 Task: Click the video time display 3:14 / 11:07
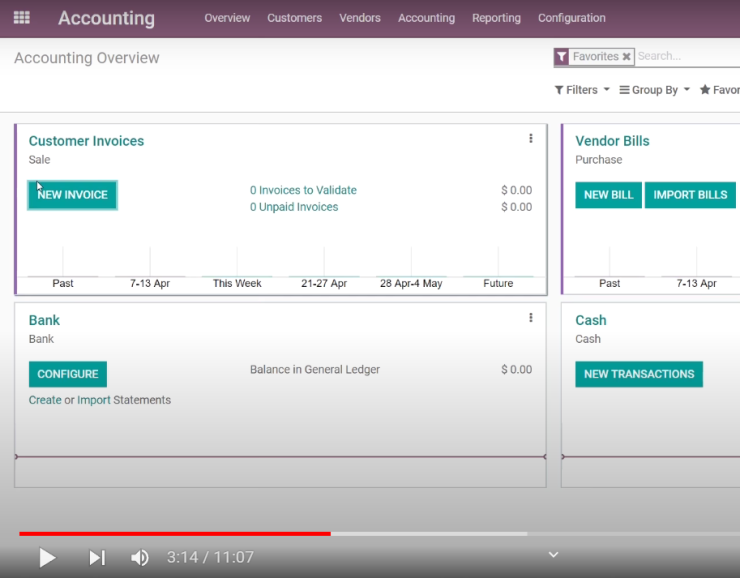pyautogui.click(x=210, y=557)
